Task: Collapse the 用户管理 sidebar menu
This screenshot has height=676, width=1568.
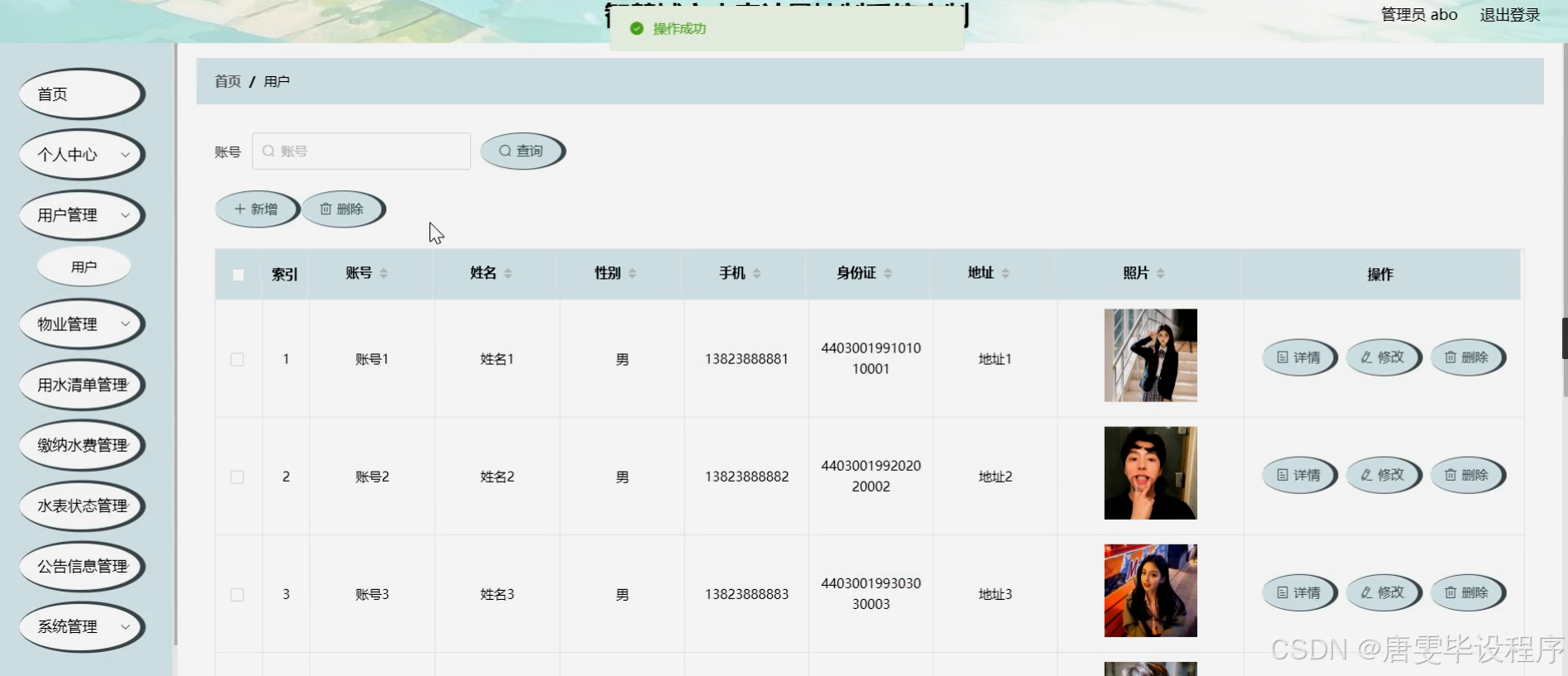Action: point(81,215)
